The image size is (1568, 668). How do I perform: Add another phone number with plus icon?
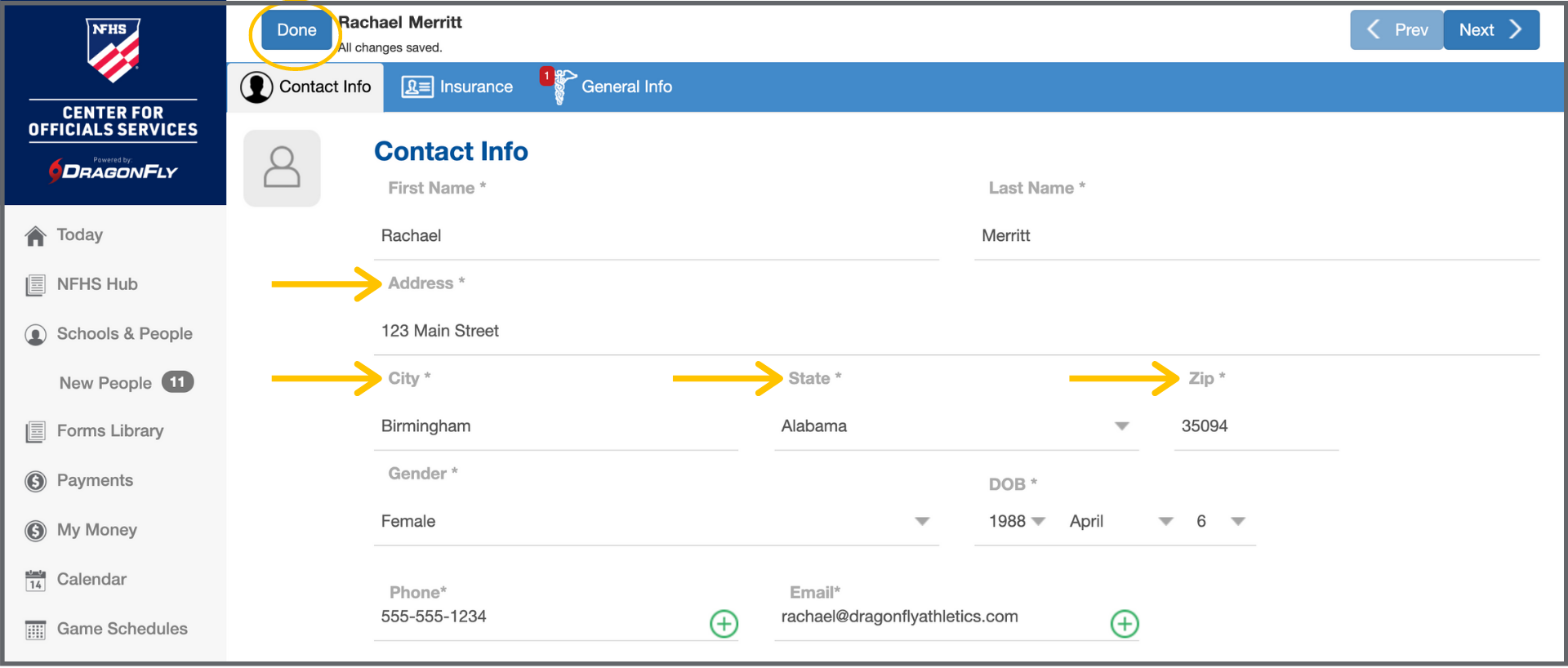[724, 624]
